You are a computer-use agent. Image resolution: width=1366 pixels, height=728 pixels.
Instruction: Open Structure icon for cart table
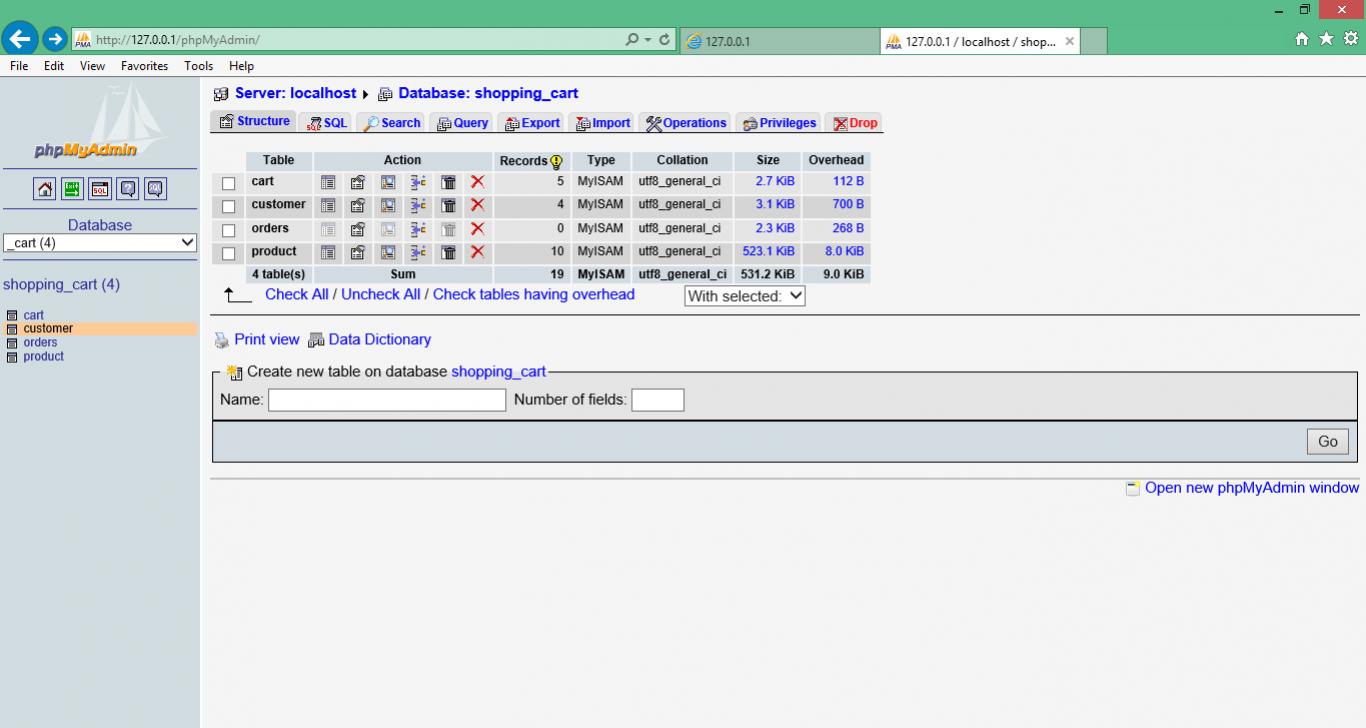tap(358, 182)
